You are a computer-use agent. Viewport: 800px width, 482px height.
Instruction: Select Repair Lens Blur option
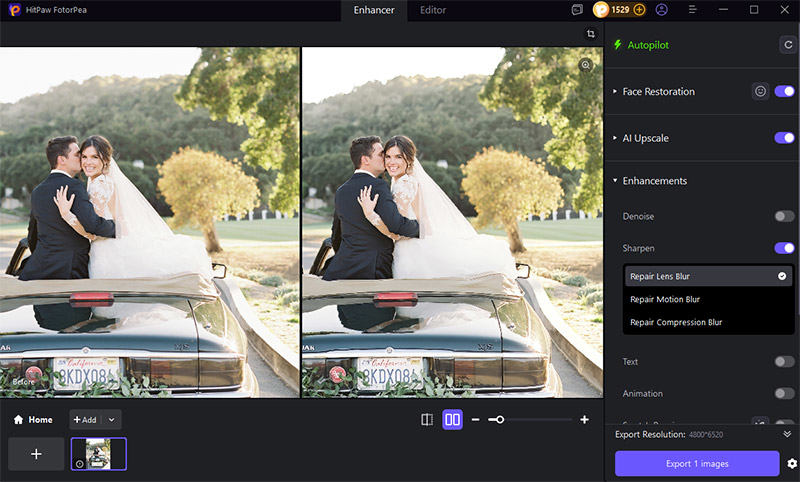coord(708,276)
